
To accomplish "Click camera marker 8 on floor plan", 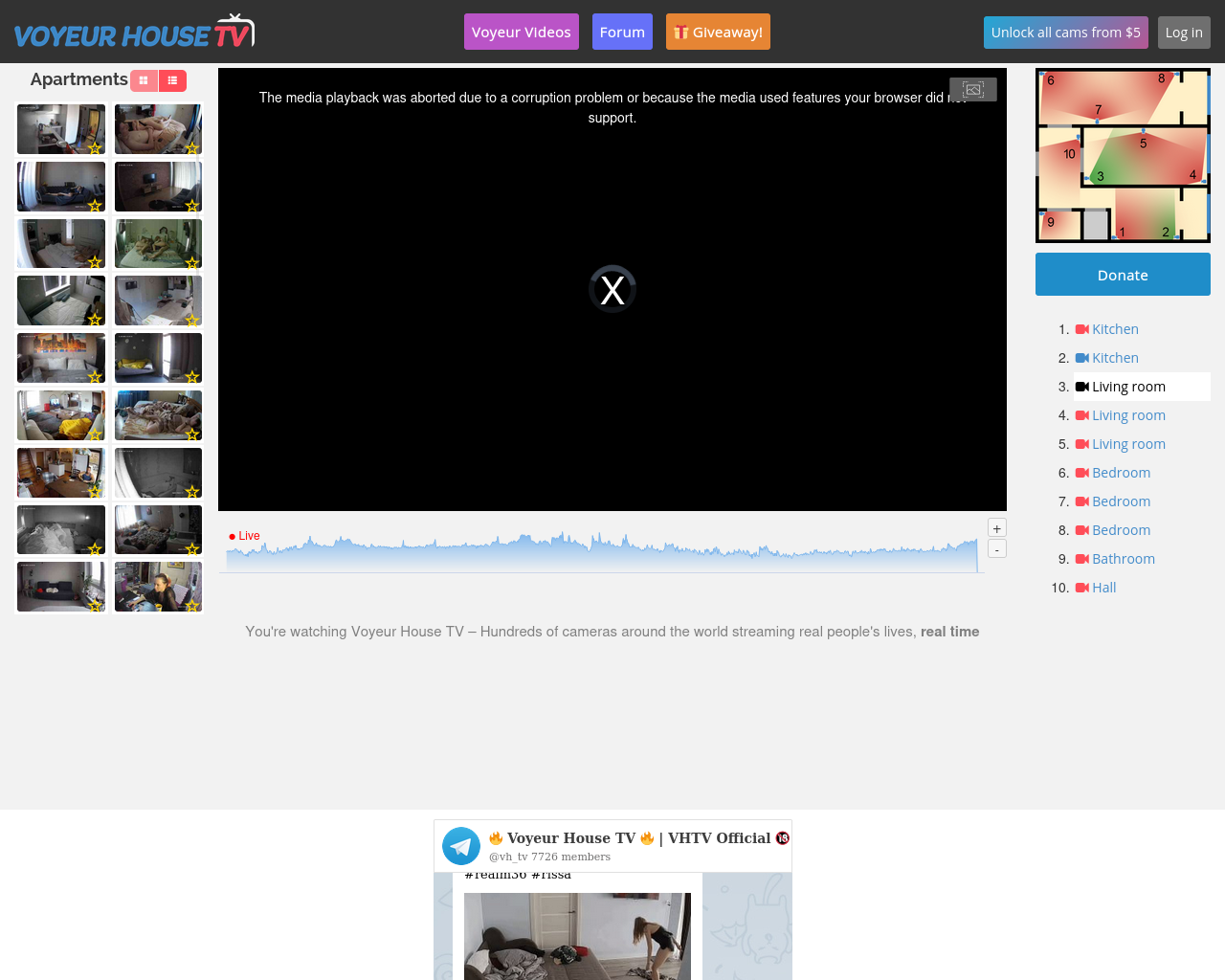I will coord(1162,78).
